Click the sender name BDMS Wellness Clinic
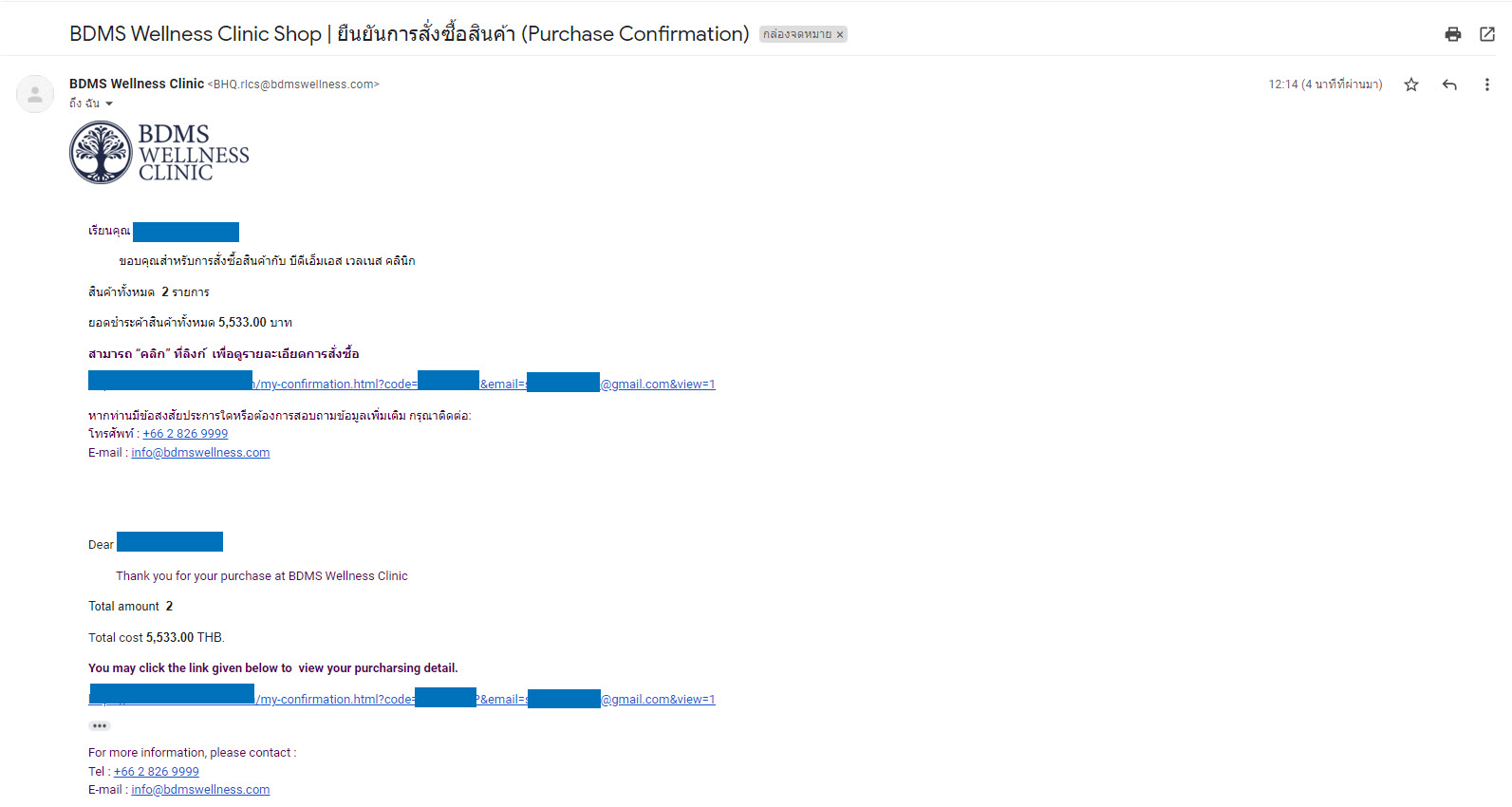Screen dimensions: 1512x807 click(137, 84)
